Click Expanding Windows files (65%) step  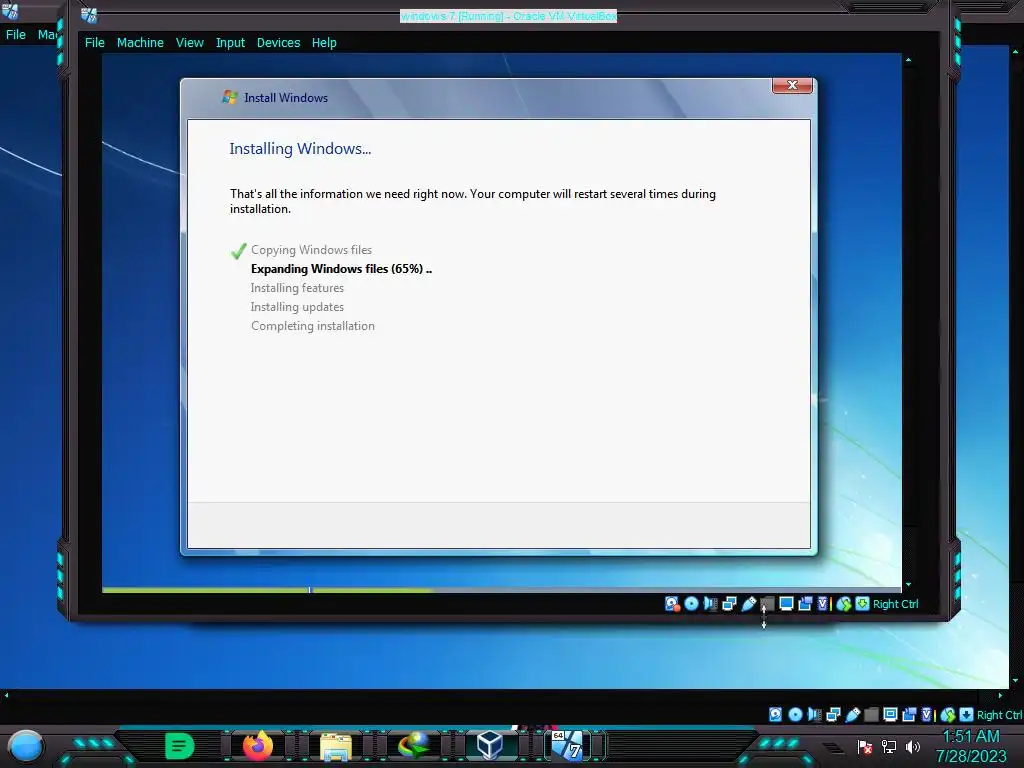click(342, 269)
